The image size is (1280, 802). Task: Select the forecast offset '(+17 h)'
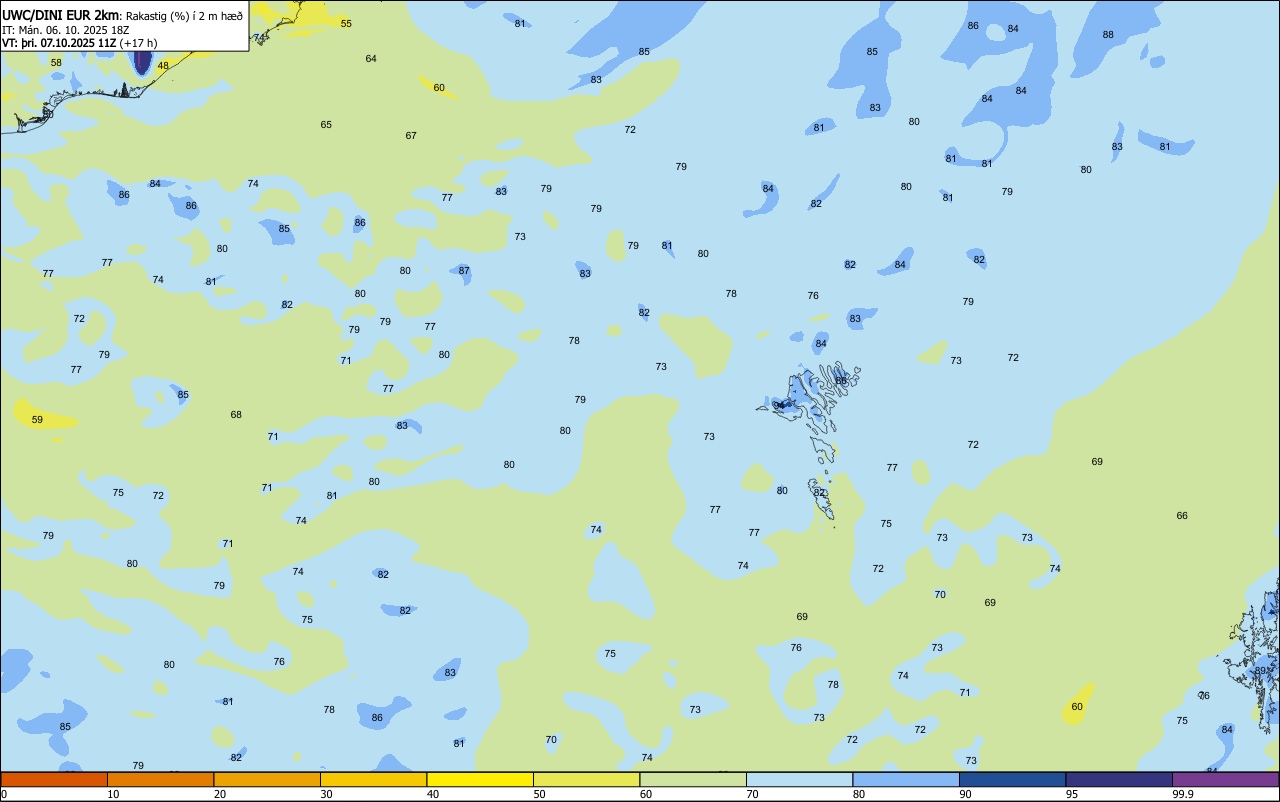click(138, 43)
